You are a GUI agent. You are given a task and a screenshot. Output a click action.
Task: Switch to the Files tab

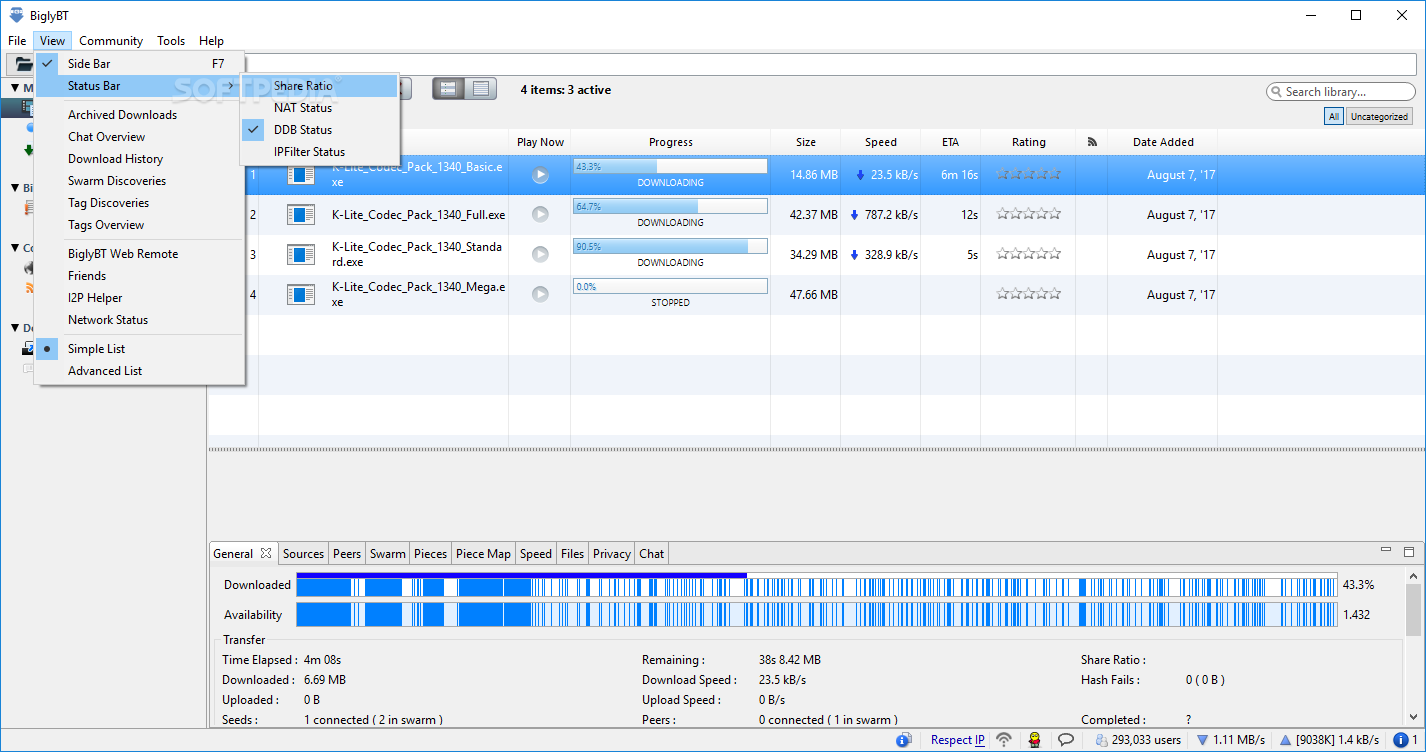pos(572,553)
